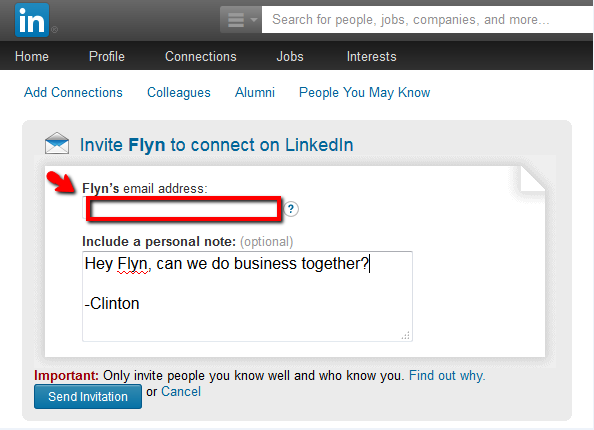This screenshot has height=430, width=594.
Task: Click inside the LinkedIn search field
Action: 427,19
